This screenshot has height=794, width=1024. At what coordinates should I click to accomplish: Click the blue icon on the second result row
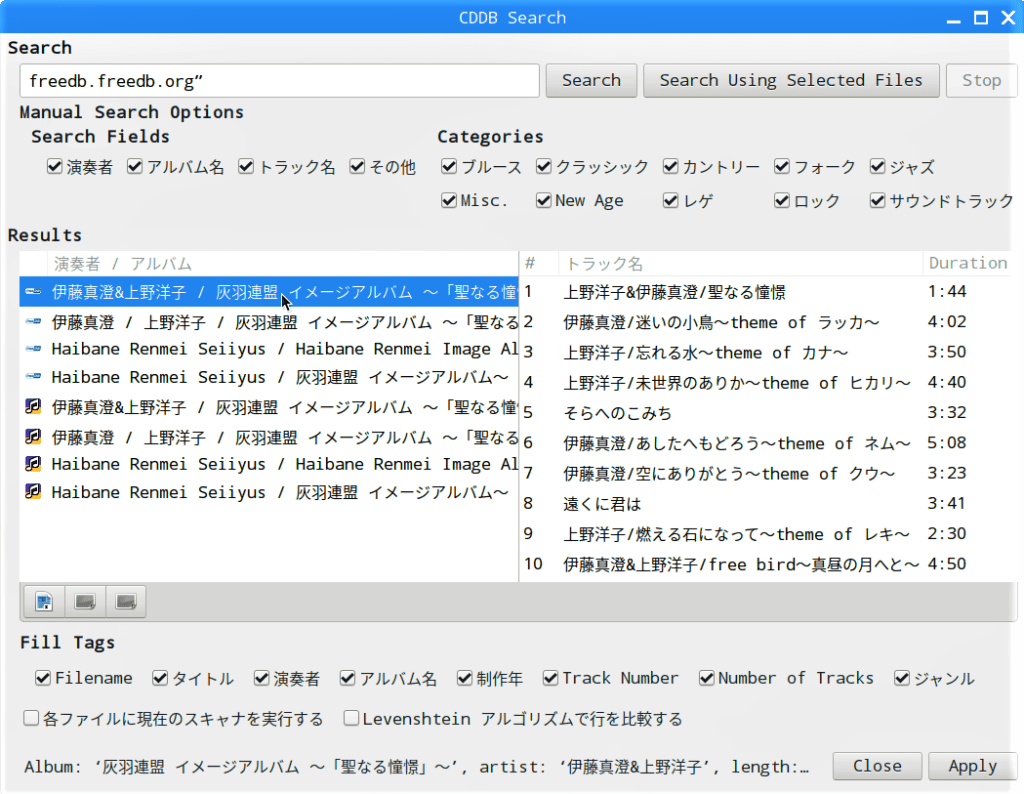pos(33,322)
